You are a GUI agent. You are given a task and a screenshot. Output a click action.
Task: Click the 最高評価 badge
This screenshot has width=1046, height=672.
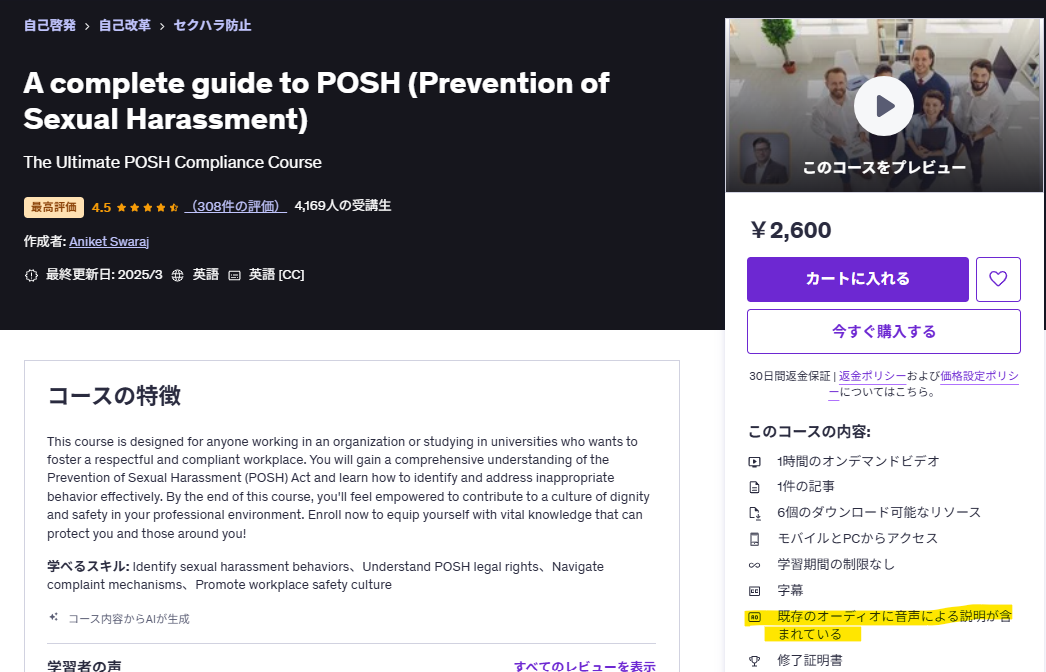tap(54, 208)
